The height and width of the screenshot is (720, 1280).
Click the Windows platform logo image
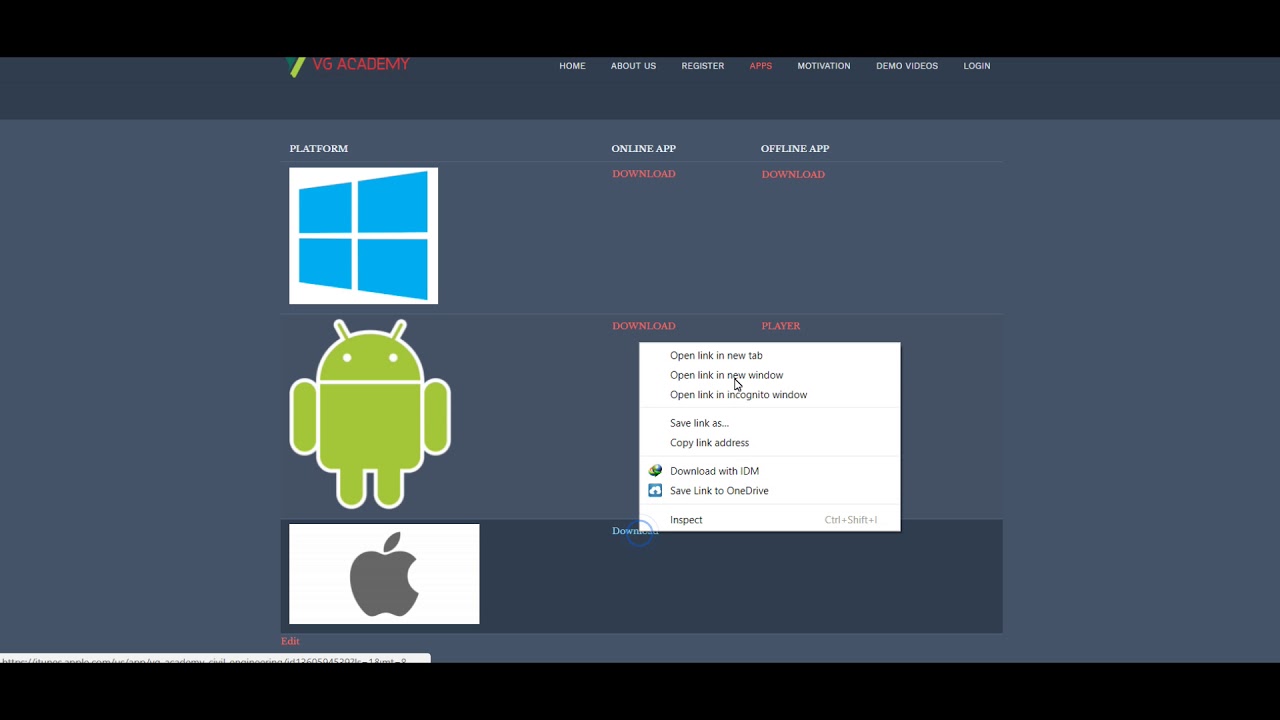[364, 236]
